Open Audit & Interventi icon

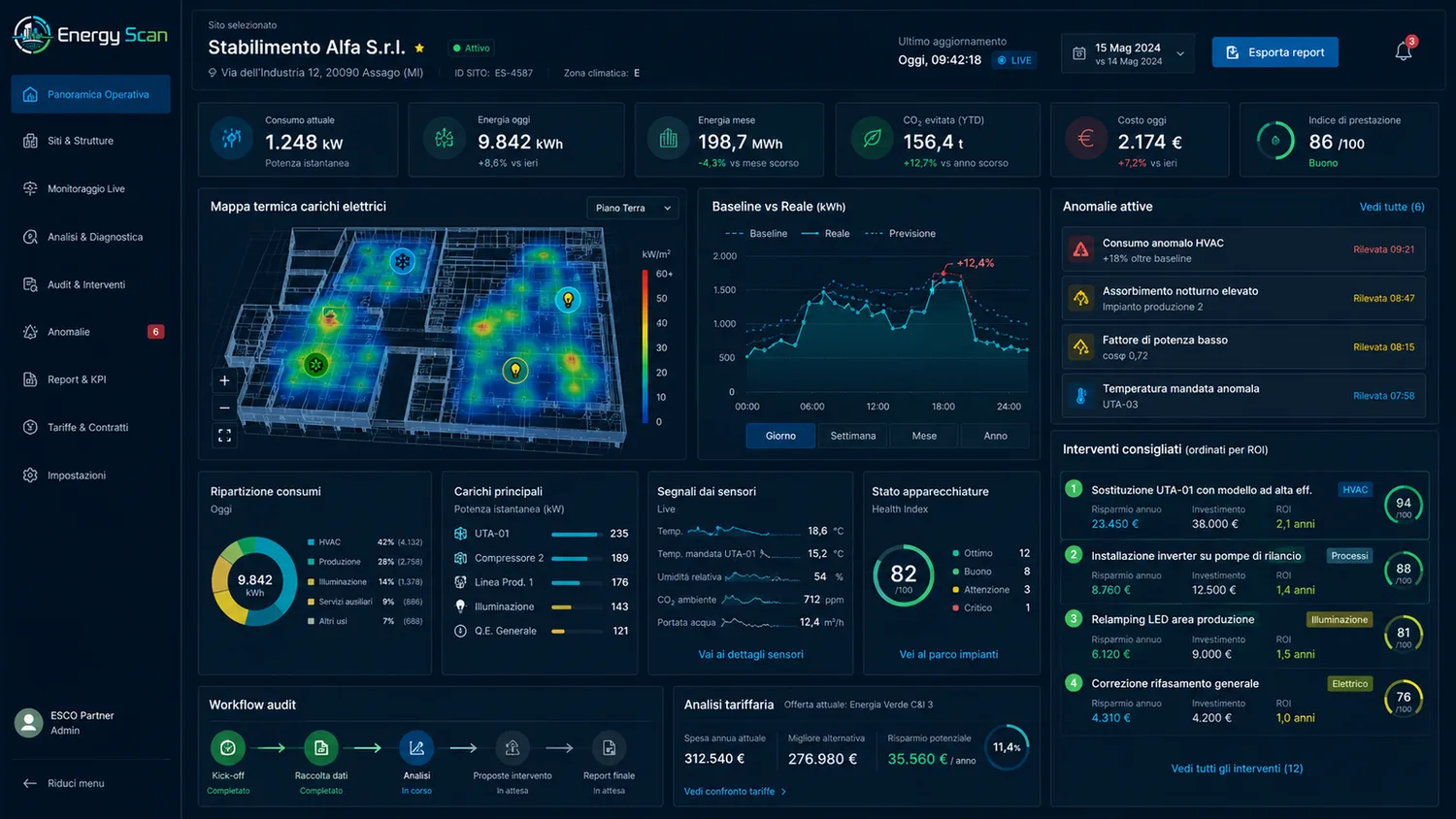30,284
